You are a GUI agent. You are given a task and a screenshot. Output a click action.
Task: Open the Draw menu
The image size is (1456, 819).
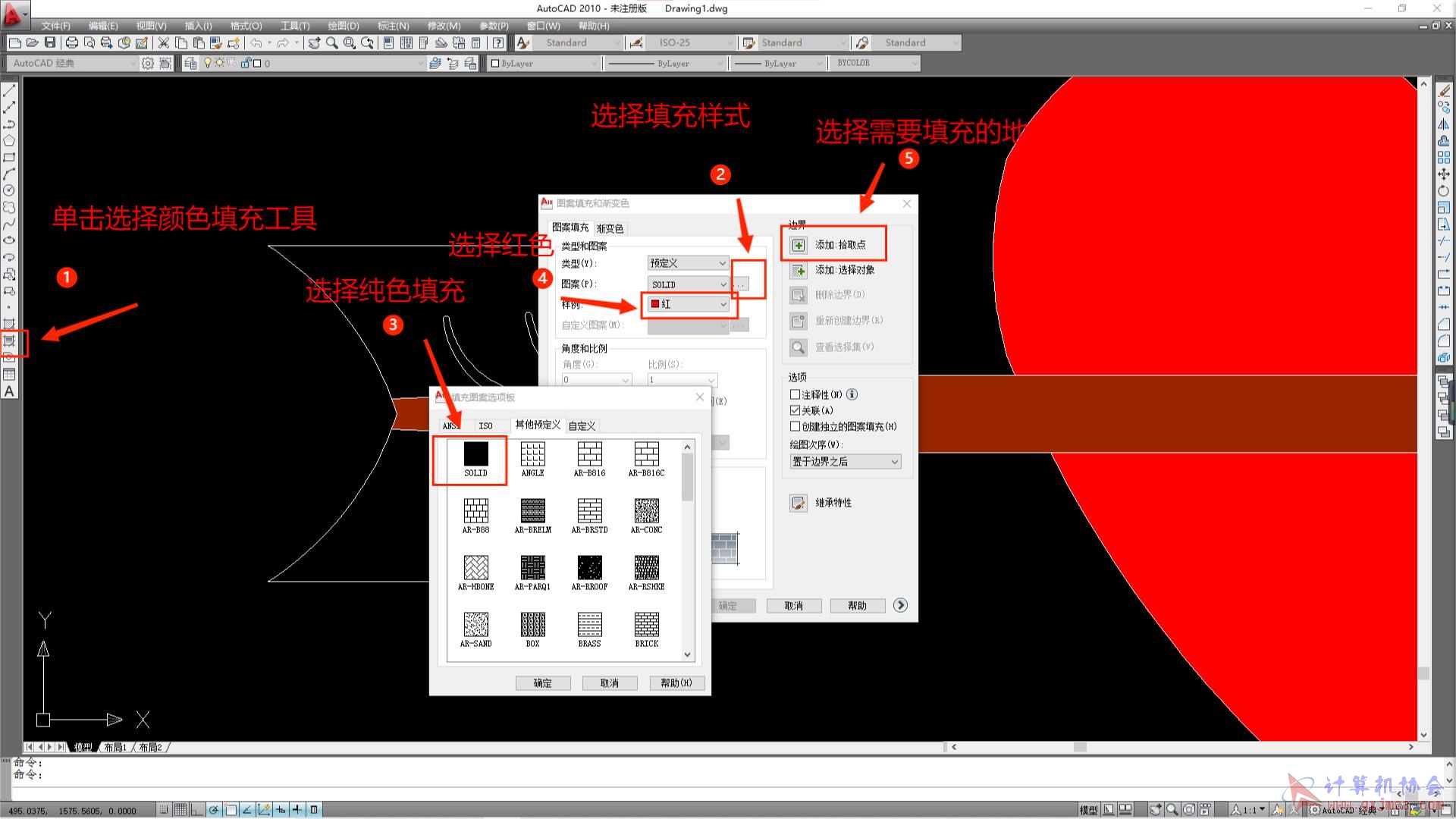click(x=344, y=26)
